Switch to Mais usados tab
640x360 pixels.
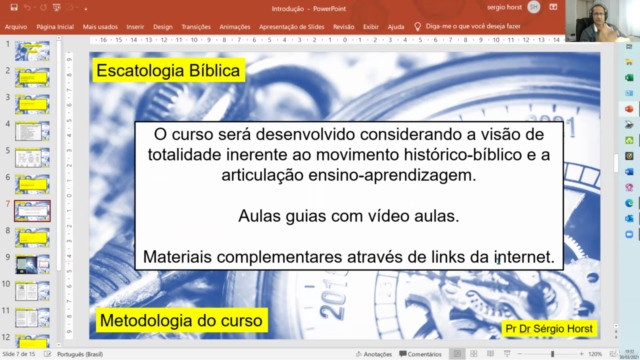click(x=100, y=27)
